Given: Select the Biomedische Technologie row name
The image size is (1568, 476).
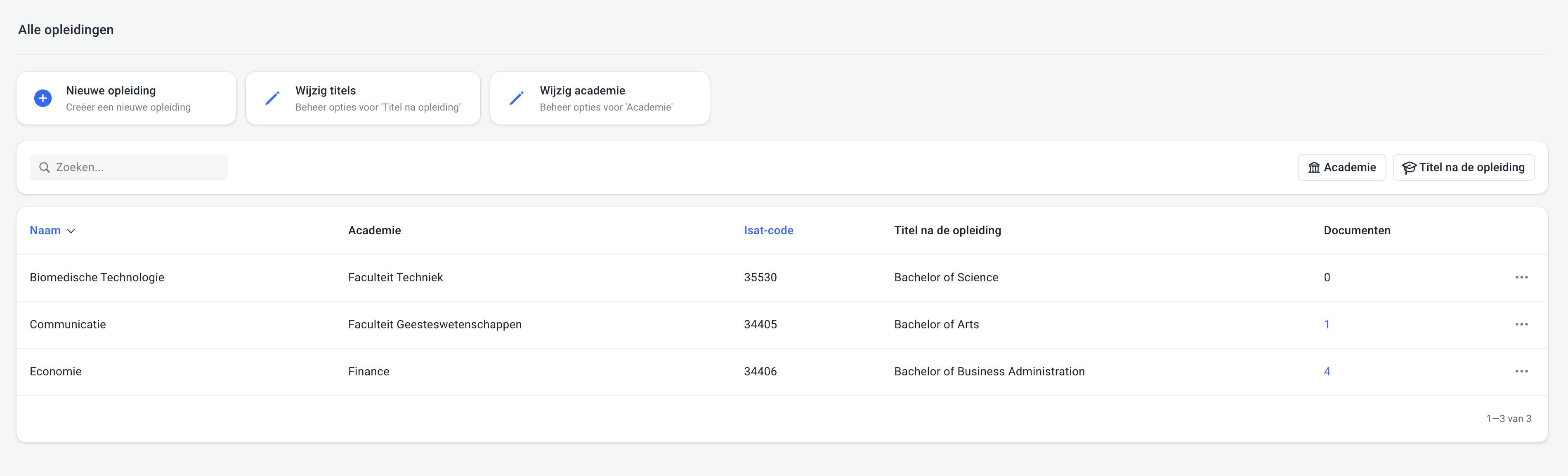Looking at the screenshot, I should tap(97, 278).
